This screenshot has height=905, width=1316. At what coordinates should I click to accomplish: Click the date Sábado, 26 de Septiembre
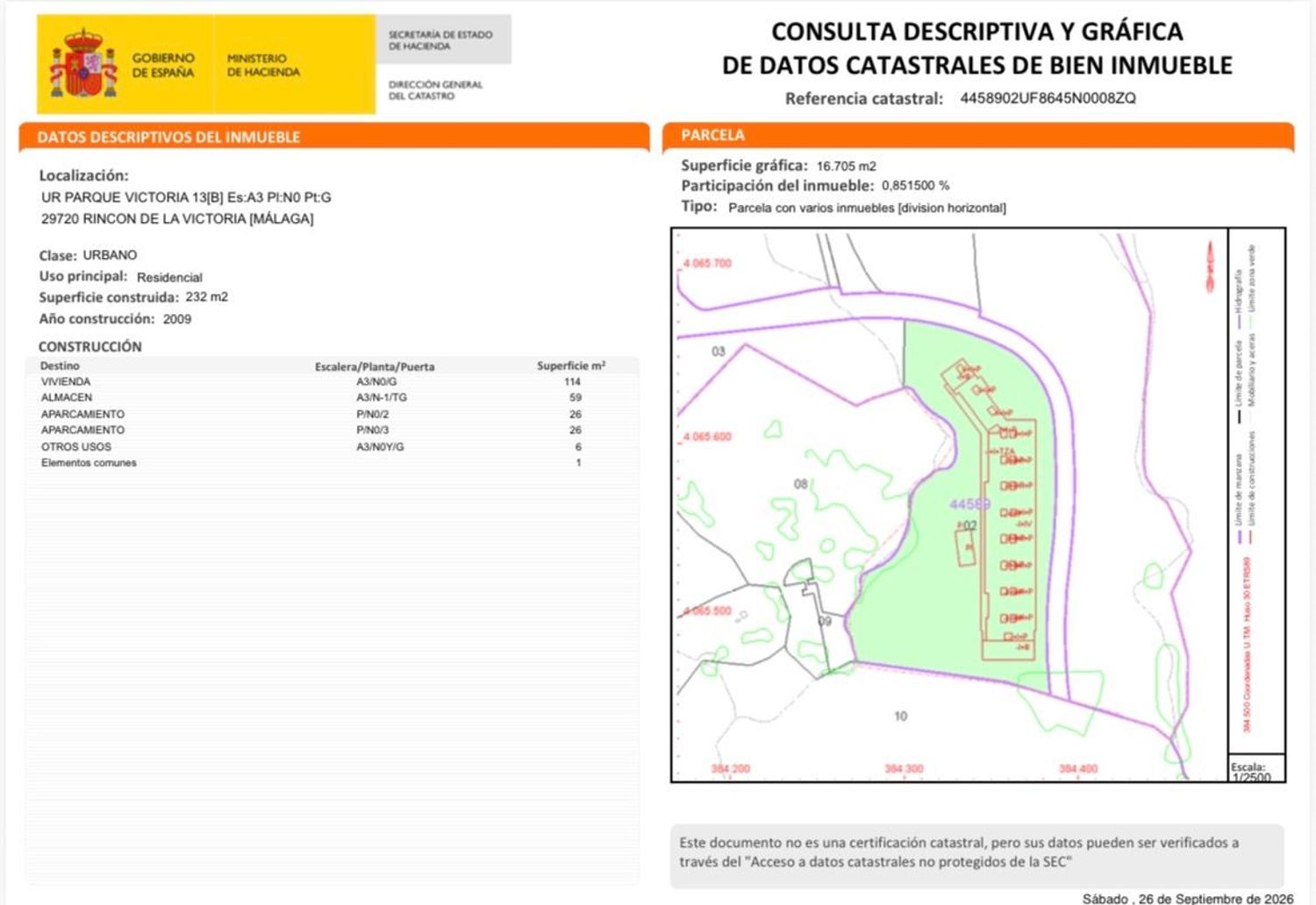[1188, 898]
